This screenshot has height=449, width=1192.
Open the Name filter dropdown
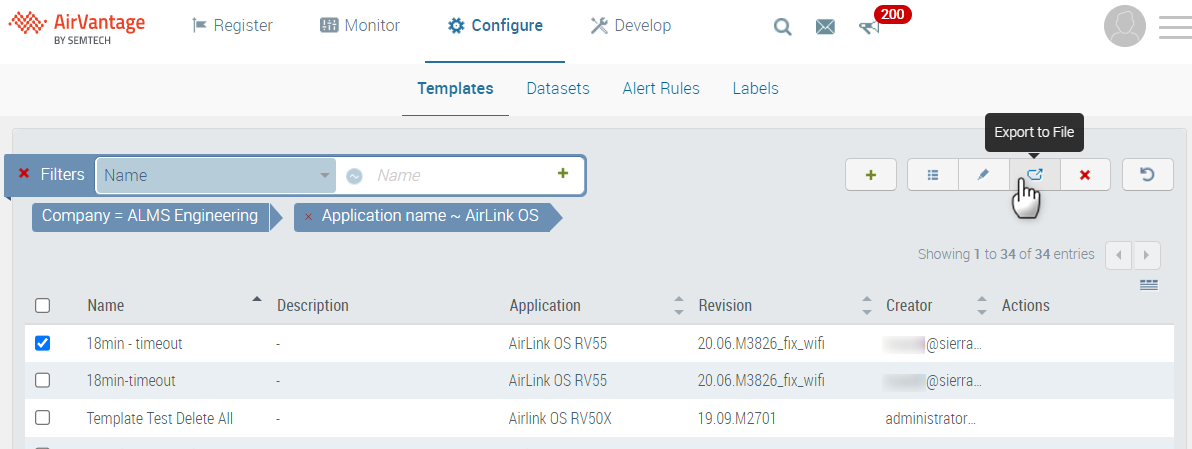[216, 176]
